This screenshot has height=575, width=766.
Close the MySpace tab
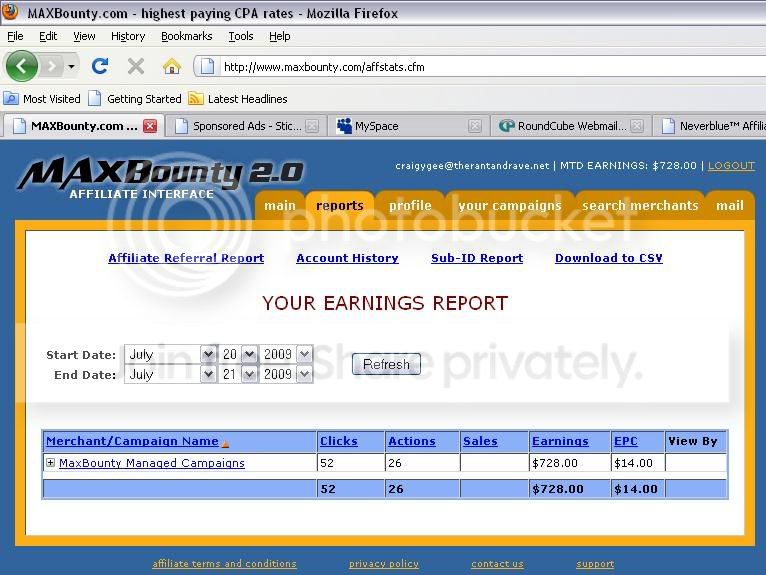[x=474, y=126]
